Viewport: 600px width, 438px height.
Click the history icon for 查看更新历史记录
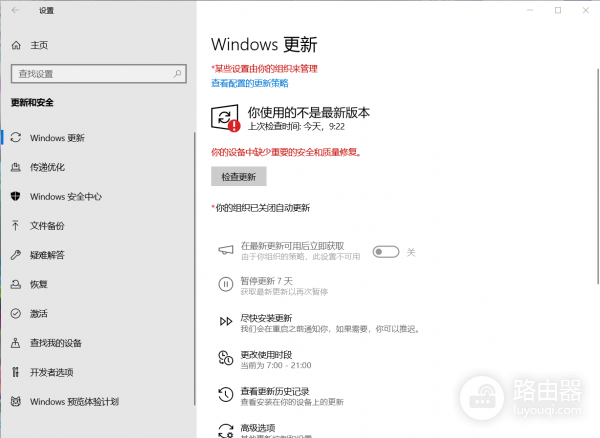(226, 394)
